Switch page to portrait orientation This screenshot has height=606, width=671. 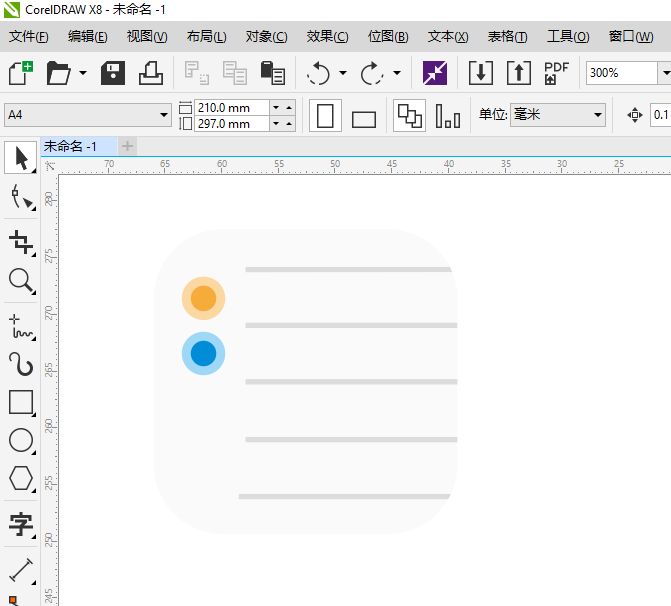(324, 116)
